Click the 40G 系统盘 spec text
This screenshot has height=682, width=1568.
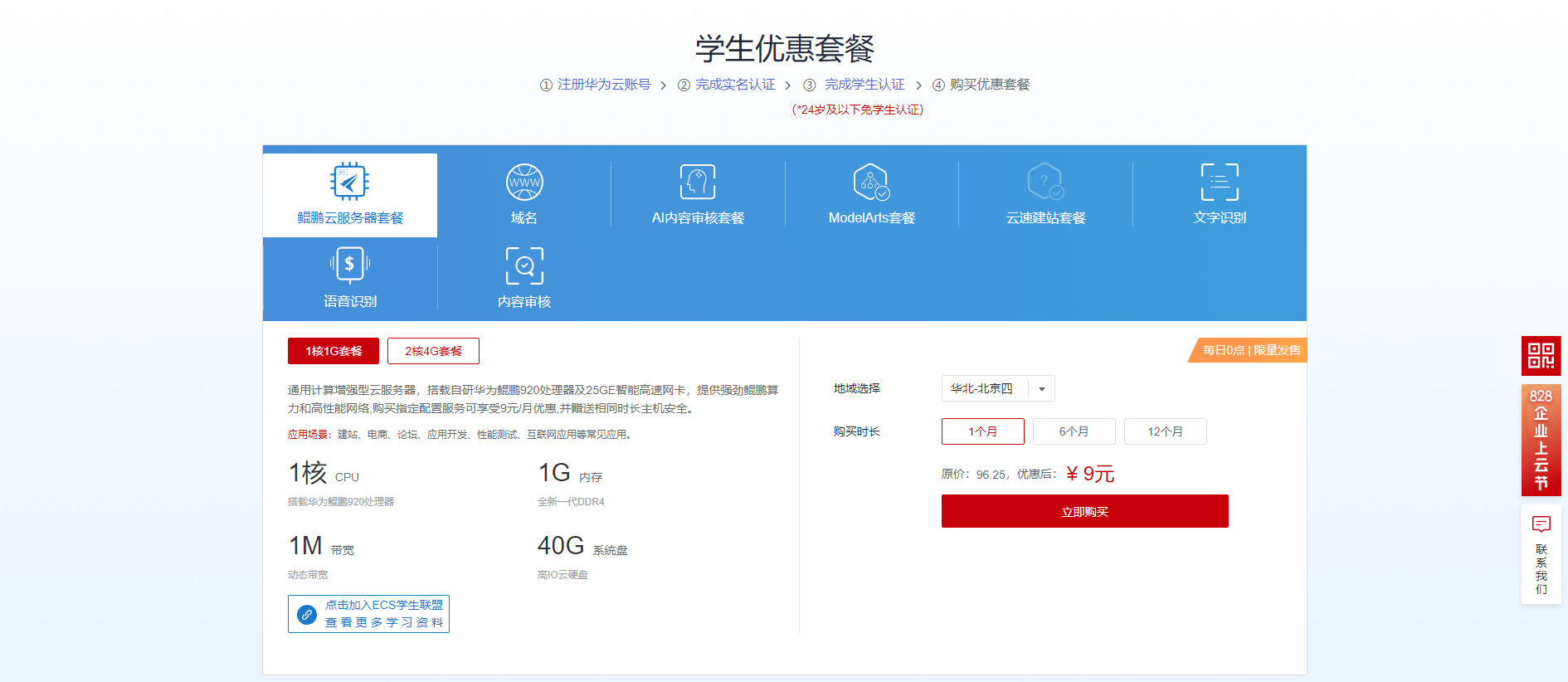point(582,546)
